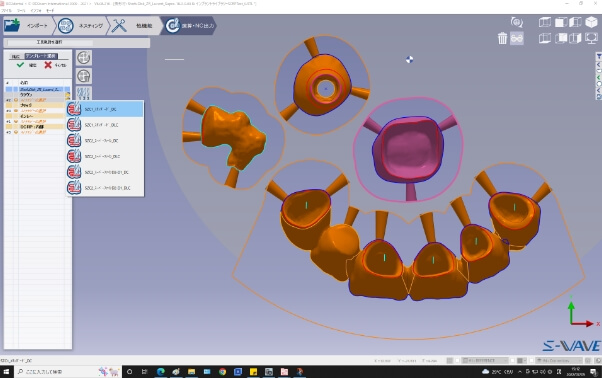Cancel with the red X button

(48, 65)
